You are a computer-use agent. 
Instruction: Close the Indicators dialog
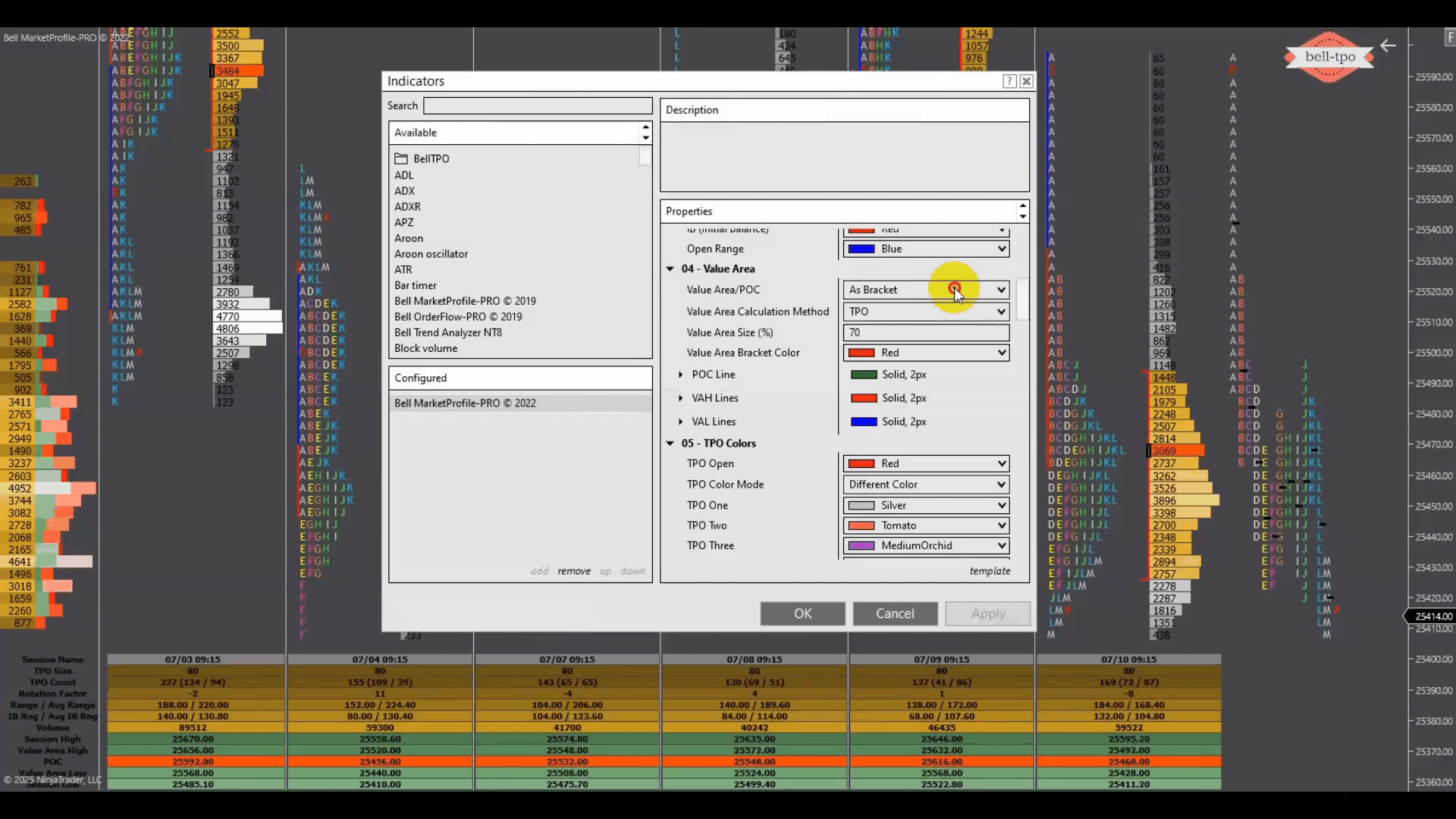[x=1027, y=81]
